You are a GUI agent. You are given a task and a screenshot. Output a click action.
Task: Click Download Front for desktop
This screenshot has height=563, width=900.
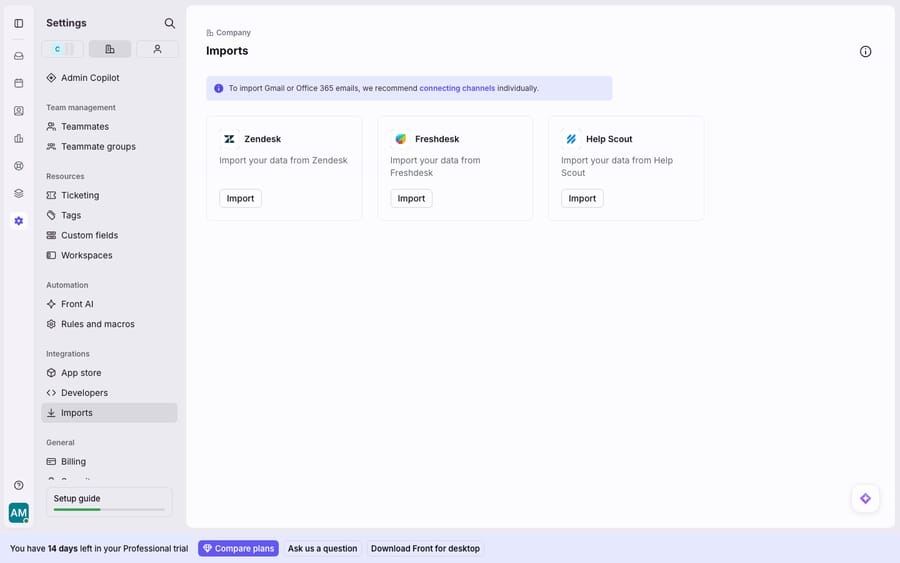click(425, 549)
